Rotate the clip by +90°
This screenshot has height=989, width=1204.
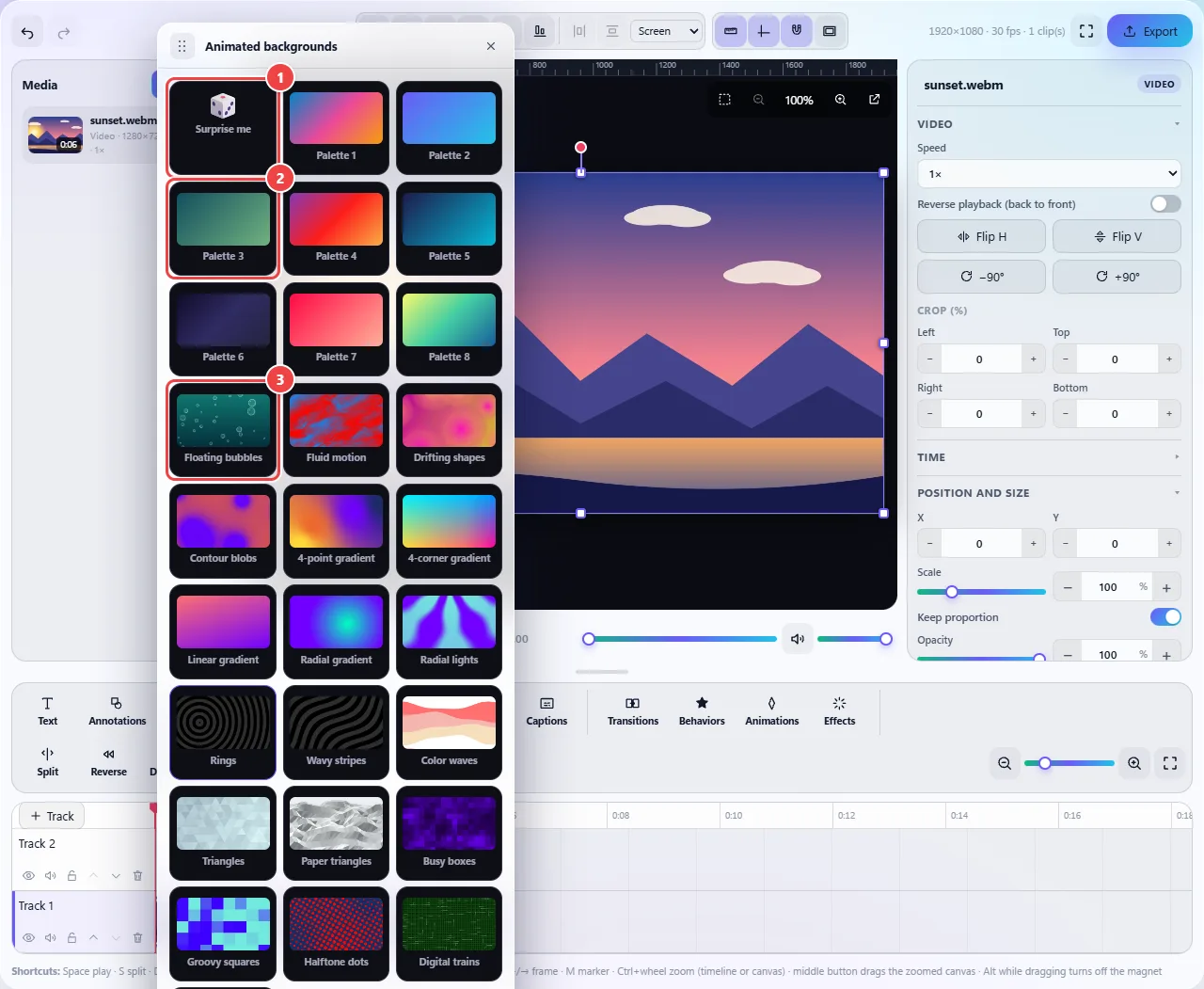point(1117,277)
